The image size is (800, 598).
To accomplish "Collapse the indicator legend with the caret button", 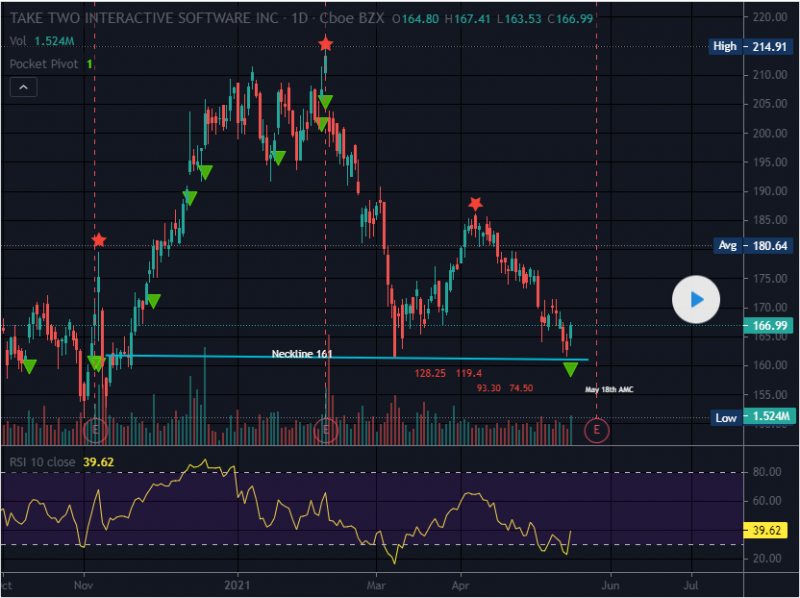I will tap(23, 87).
